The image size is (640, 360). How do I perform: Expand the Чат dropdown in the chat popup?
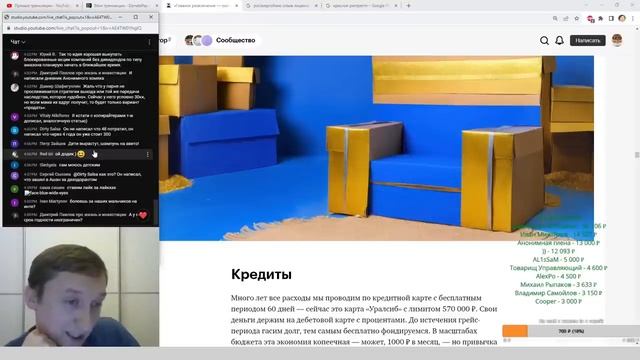pyautogui.click(x=18, y=42)
